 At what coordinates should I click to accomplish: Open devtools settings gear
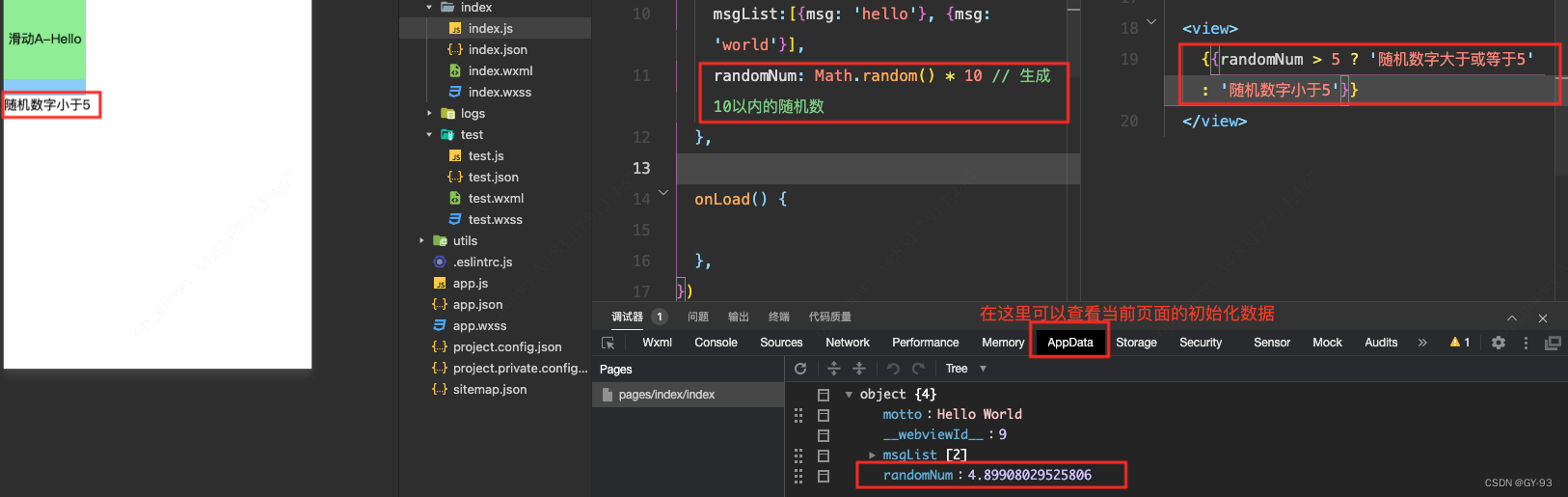[1499, 343]
